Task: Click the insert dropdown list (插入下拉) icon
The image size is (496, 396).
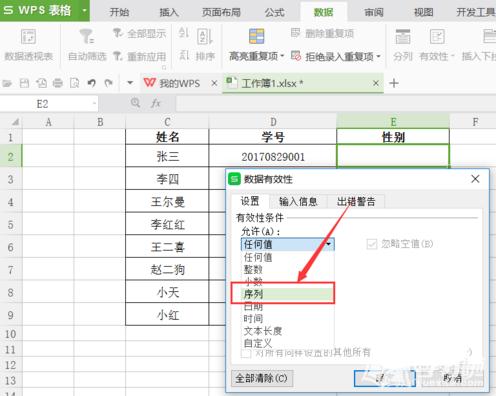Action: pyautogui.click(x=489, y=37)
